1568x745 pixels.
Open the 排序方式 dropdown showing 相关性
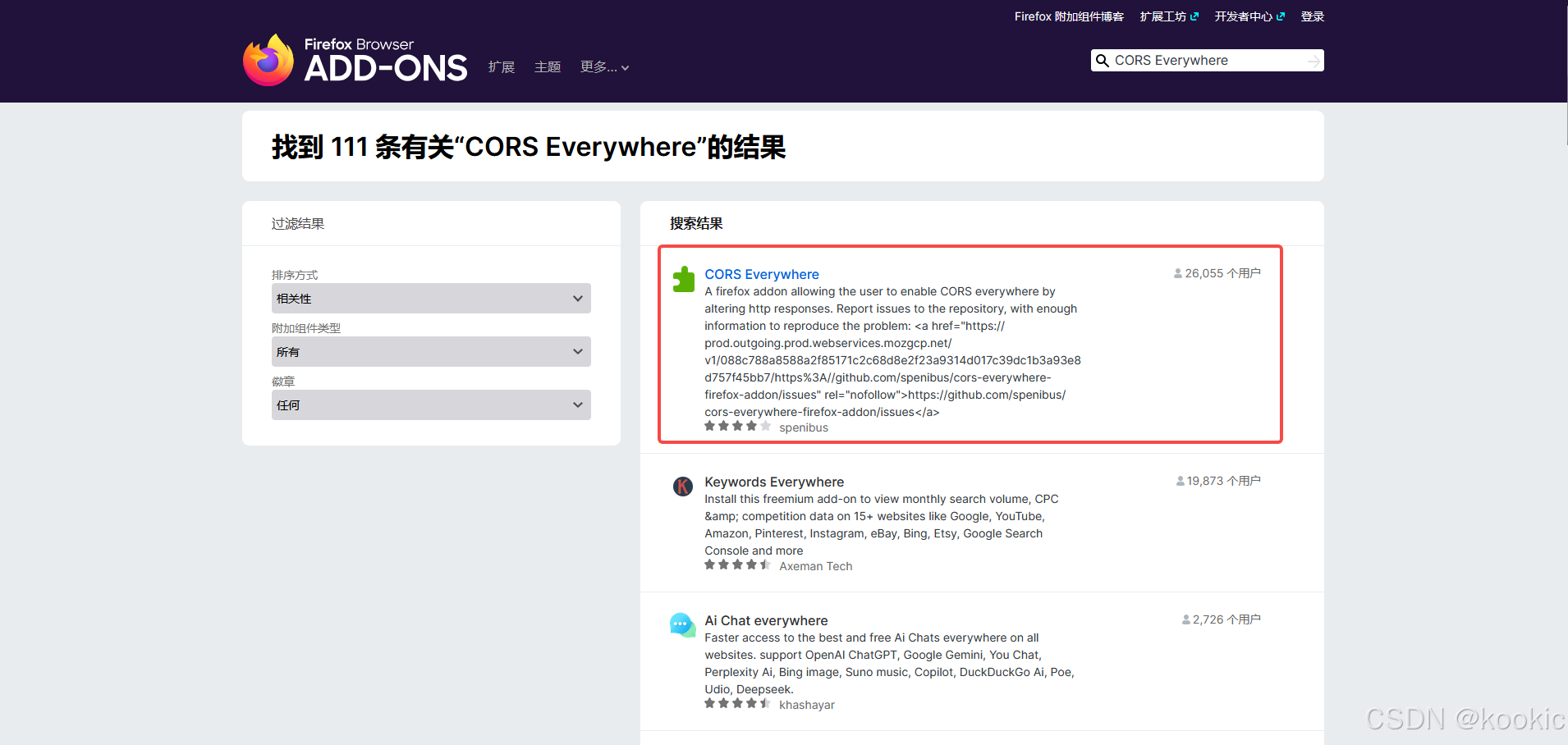pos(431,299)
